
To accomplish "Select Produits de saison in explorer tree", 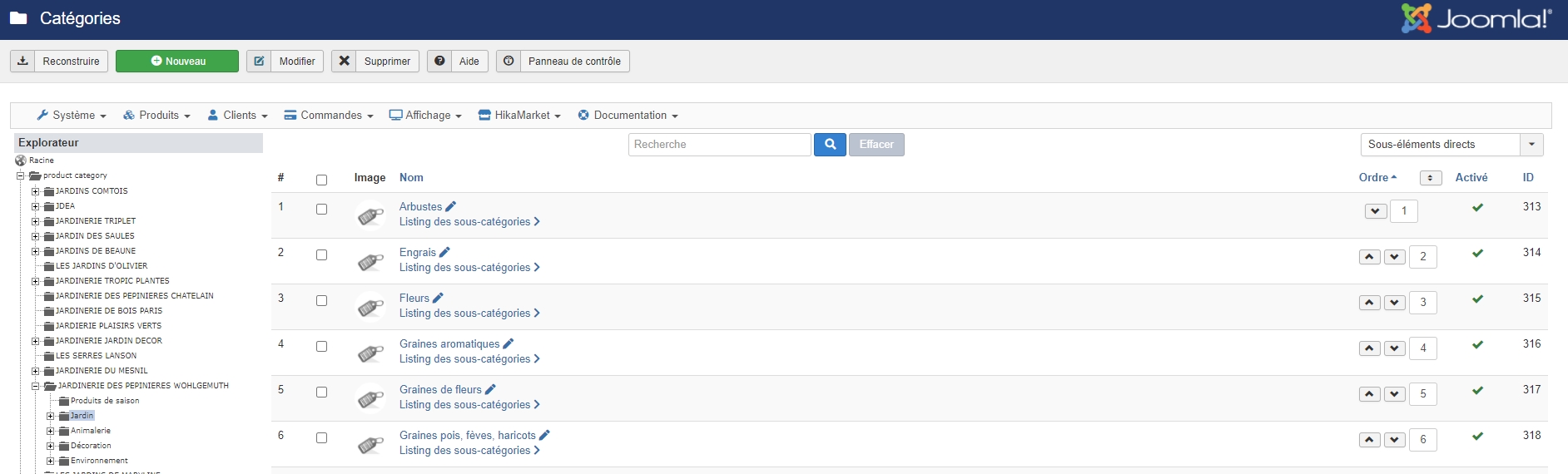I will [x=105, y=401].
